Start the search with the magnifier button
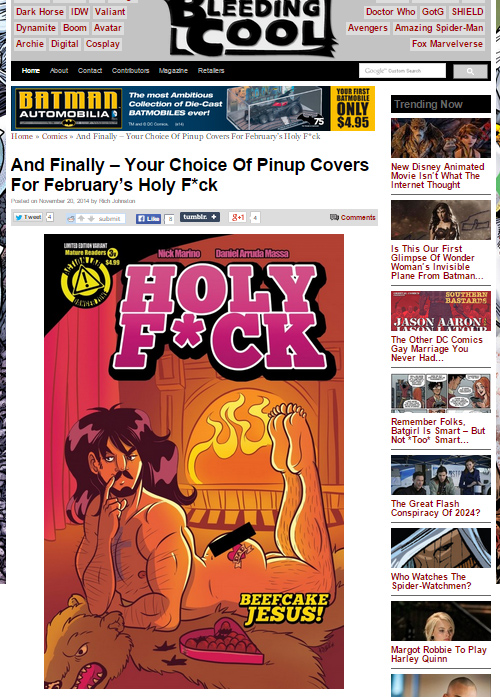Viewport: 500px width, 697px height. coord(470,71)
